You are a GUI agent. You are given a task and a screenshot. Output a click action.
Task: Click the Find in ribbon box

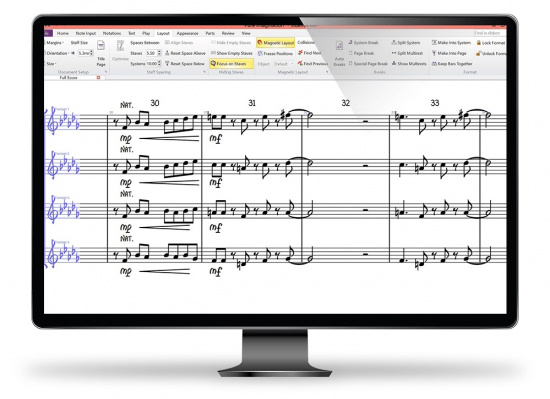(490, 33)
